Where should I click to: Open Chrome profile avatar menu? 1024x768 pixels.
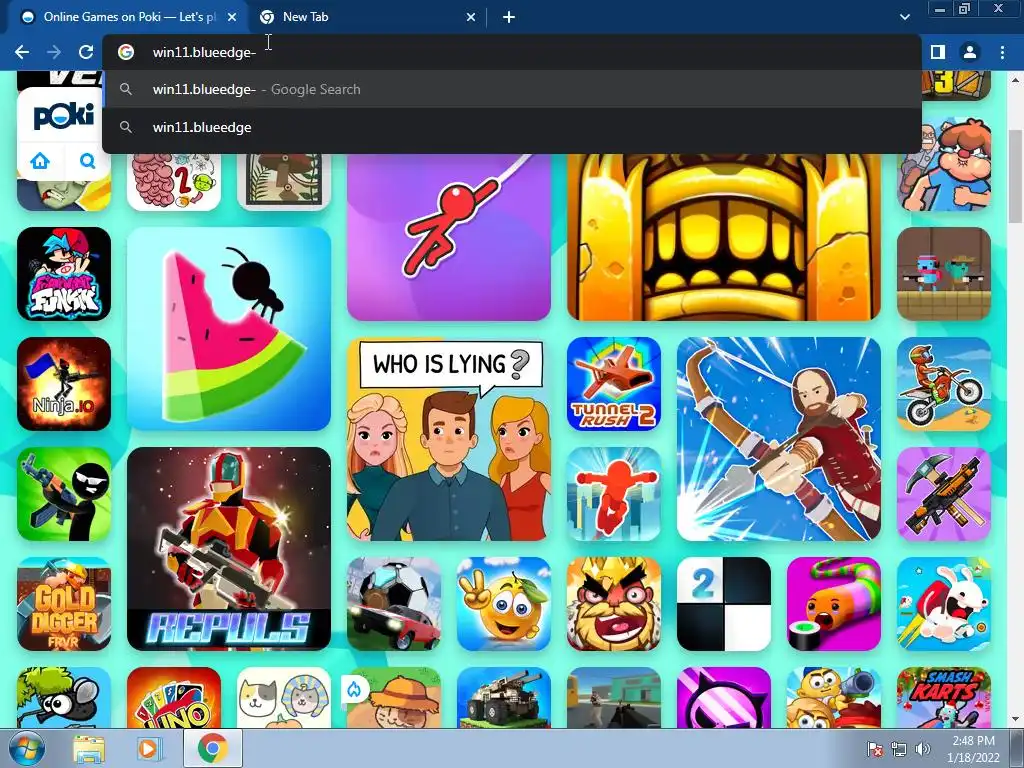[970, 52]
